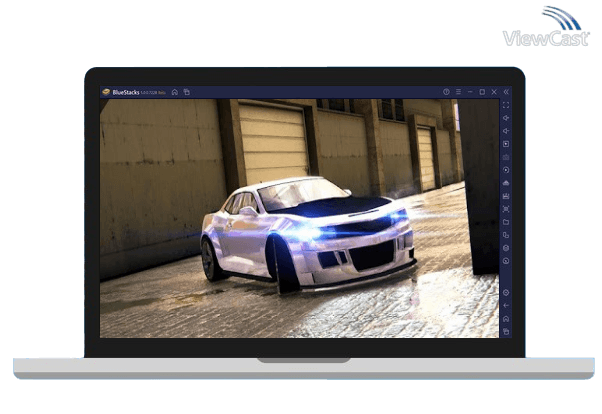This screenshot has height=414, width=602.
Task: Open recent apps icon at the sidebar bottom
Action: coord(506,331)
